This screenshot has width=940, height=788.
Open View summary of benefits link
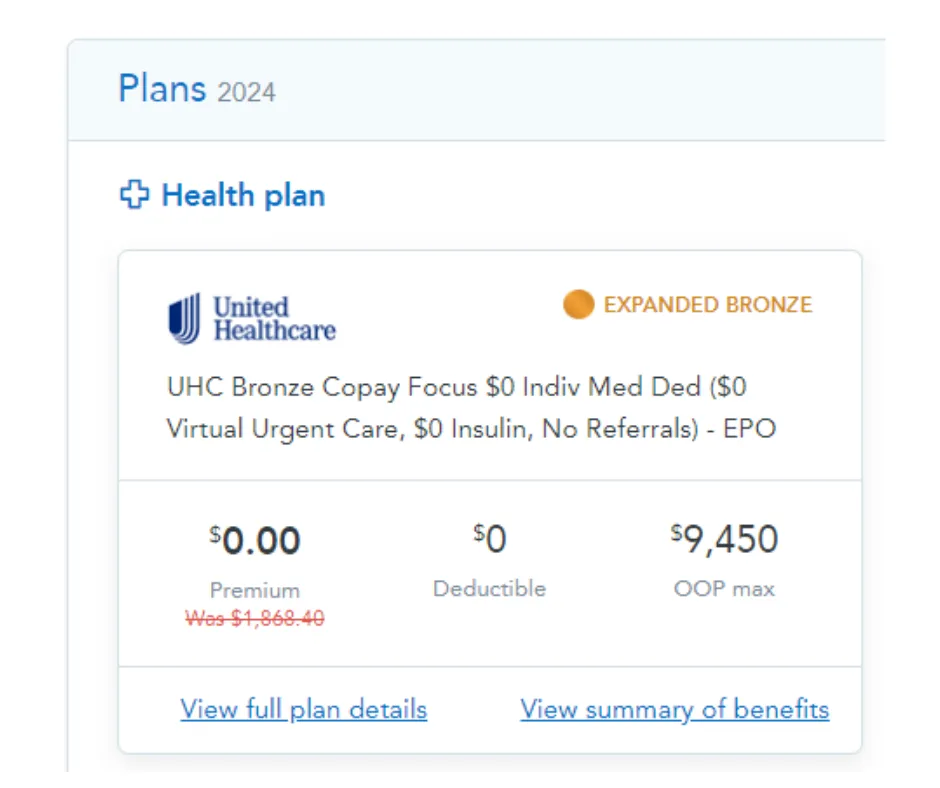tap(674, 710)
